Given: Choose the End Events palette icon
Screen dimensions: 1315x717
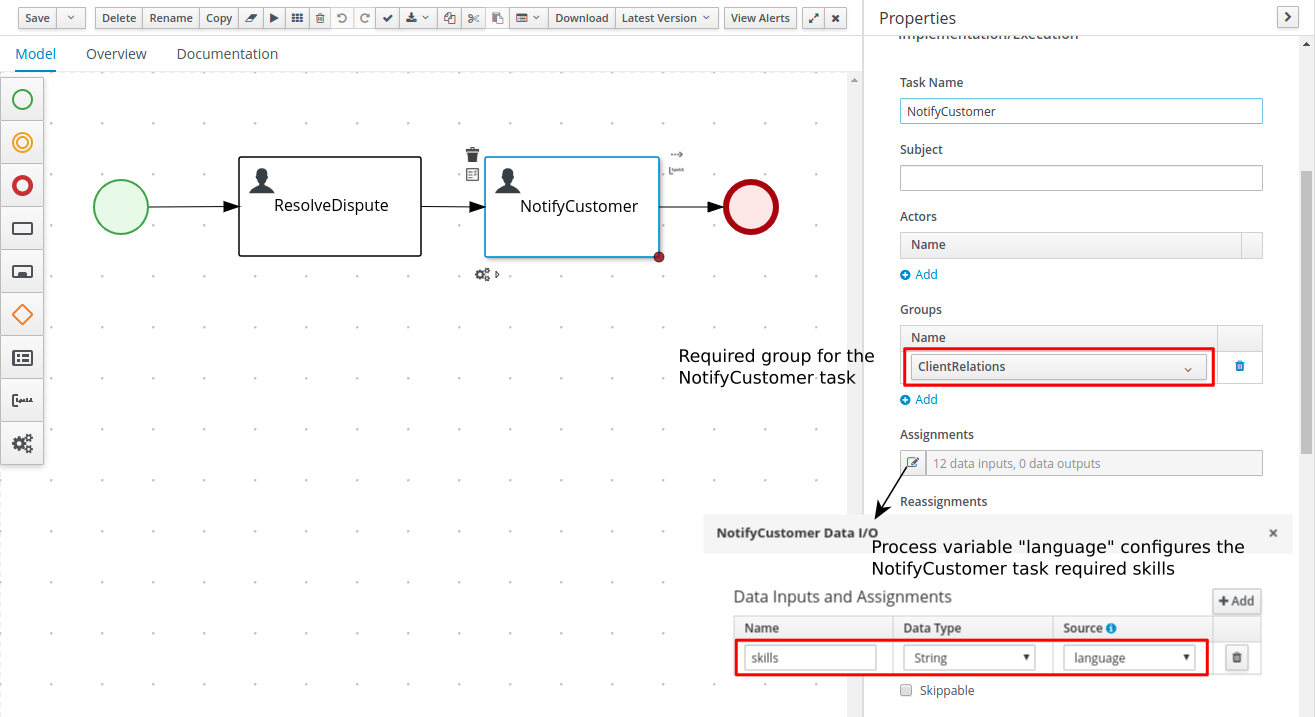Looking at the screenshot, I should click(x=22, y=186).
